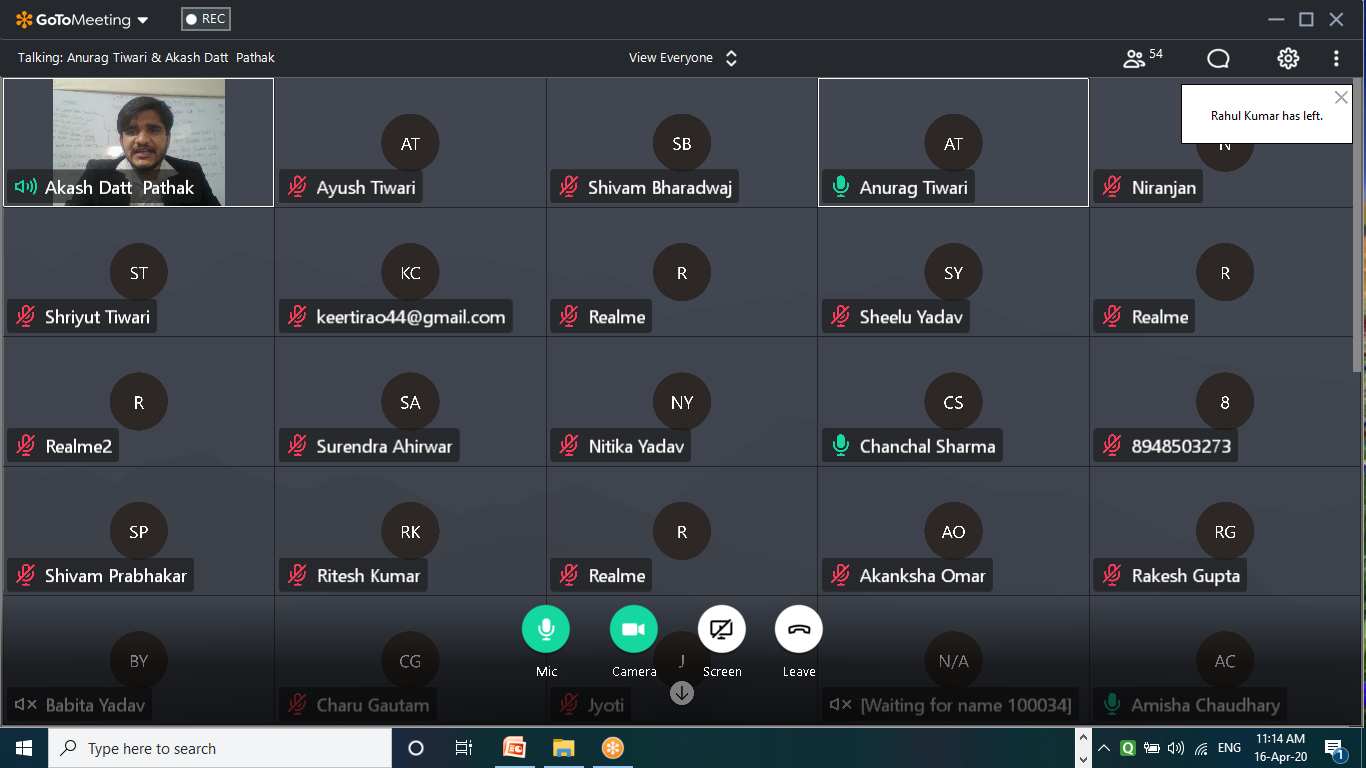Click the Screen share icon
The width and height of the screenshot is (1366, 768).
721,630
